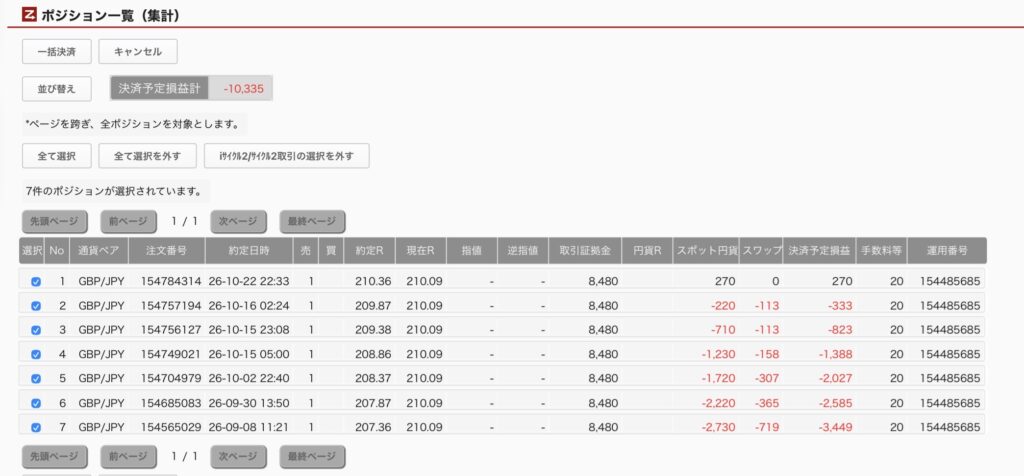
Task: Click the 一括決済 button
Action: (x=57, y=52)
